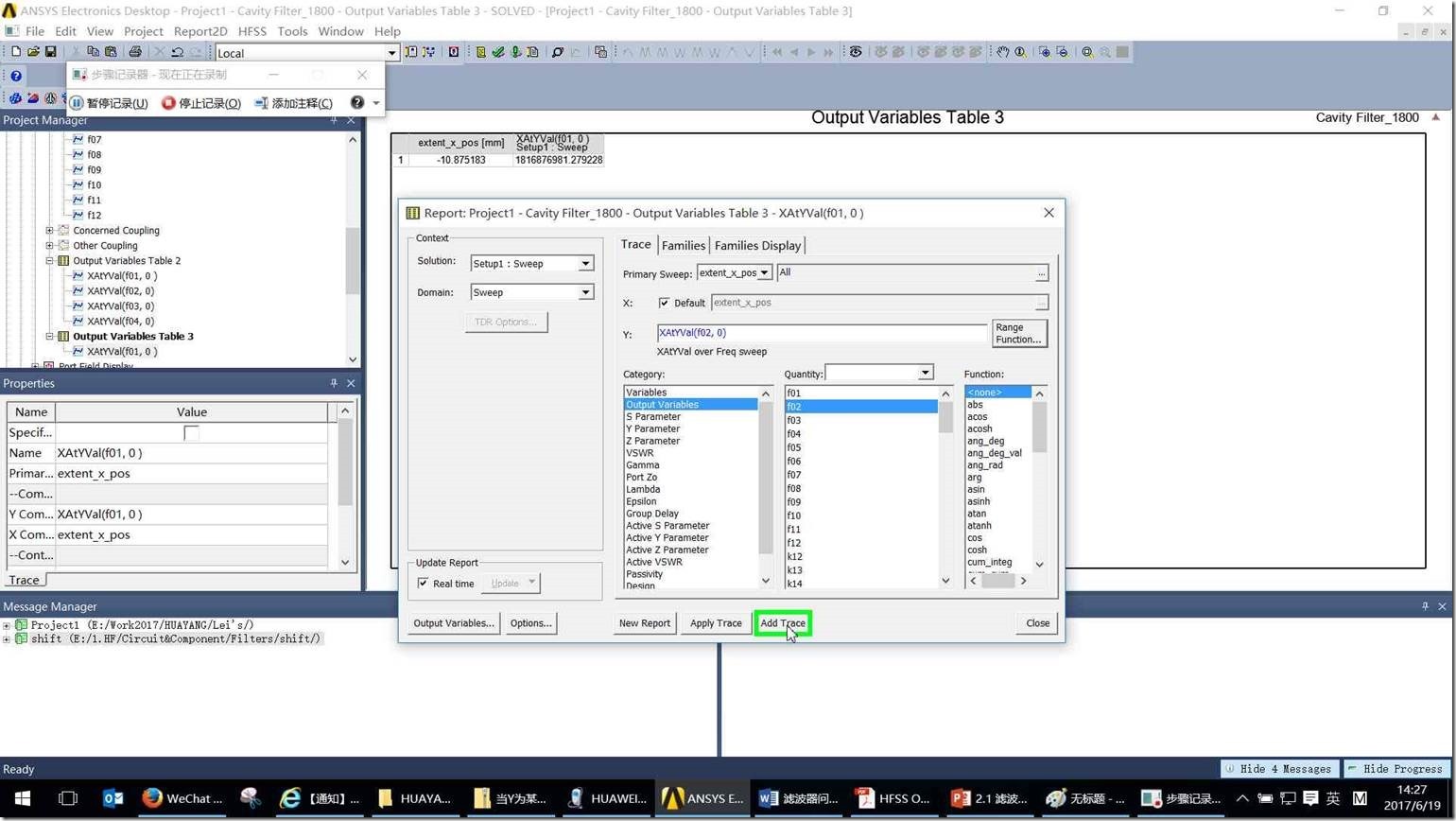Viewport: 1456px width, 821px height.
Task: Switch to the Families tab
Action: click(x=683, y=245)
